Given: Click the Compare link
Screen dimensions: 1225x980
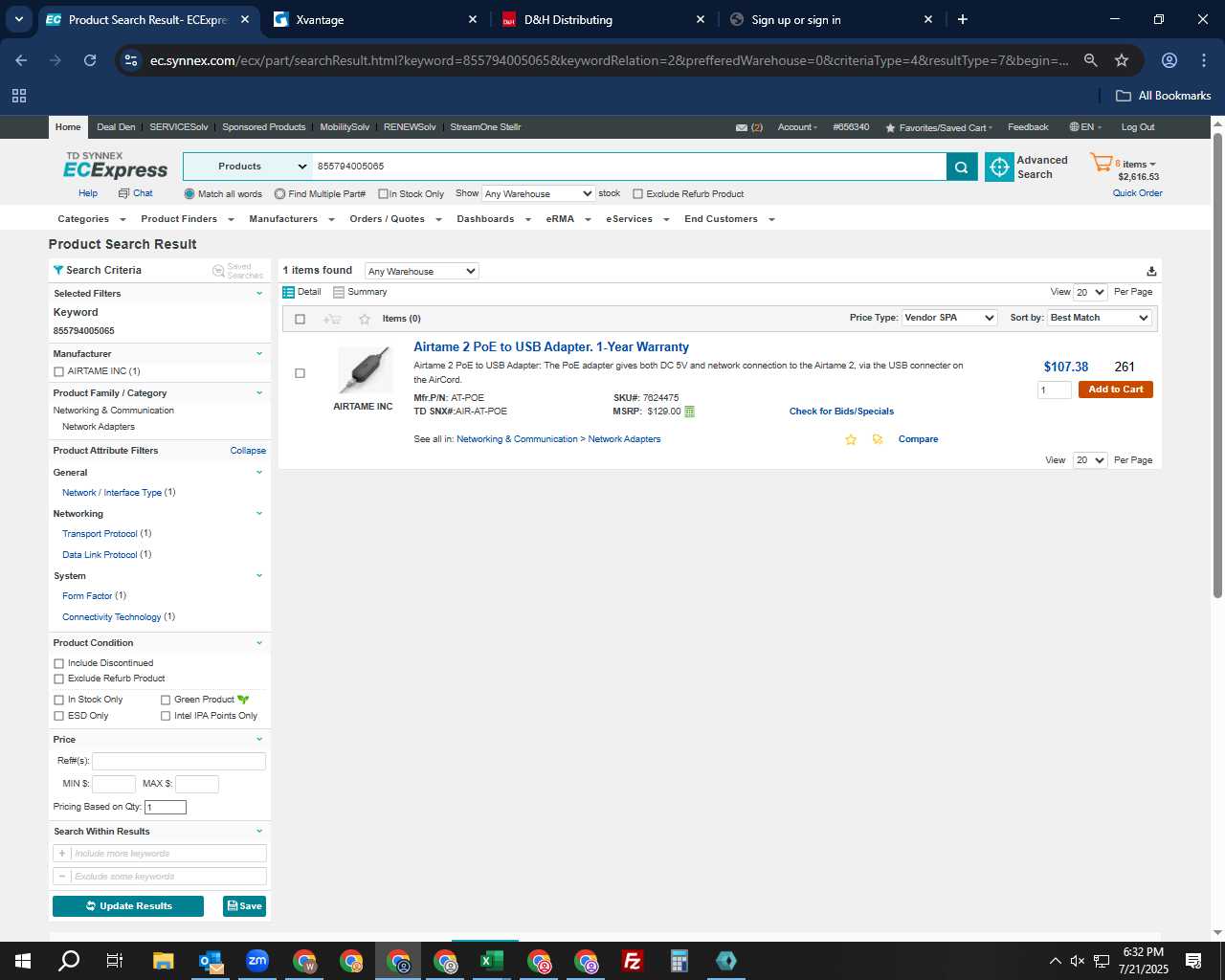Looking at the screenshot, I should (x=918, y=439).
